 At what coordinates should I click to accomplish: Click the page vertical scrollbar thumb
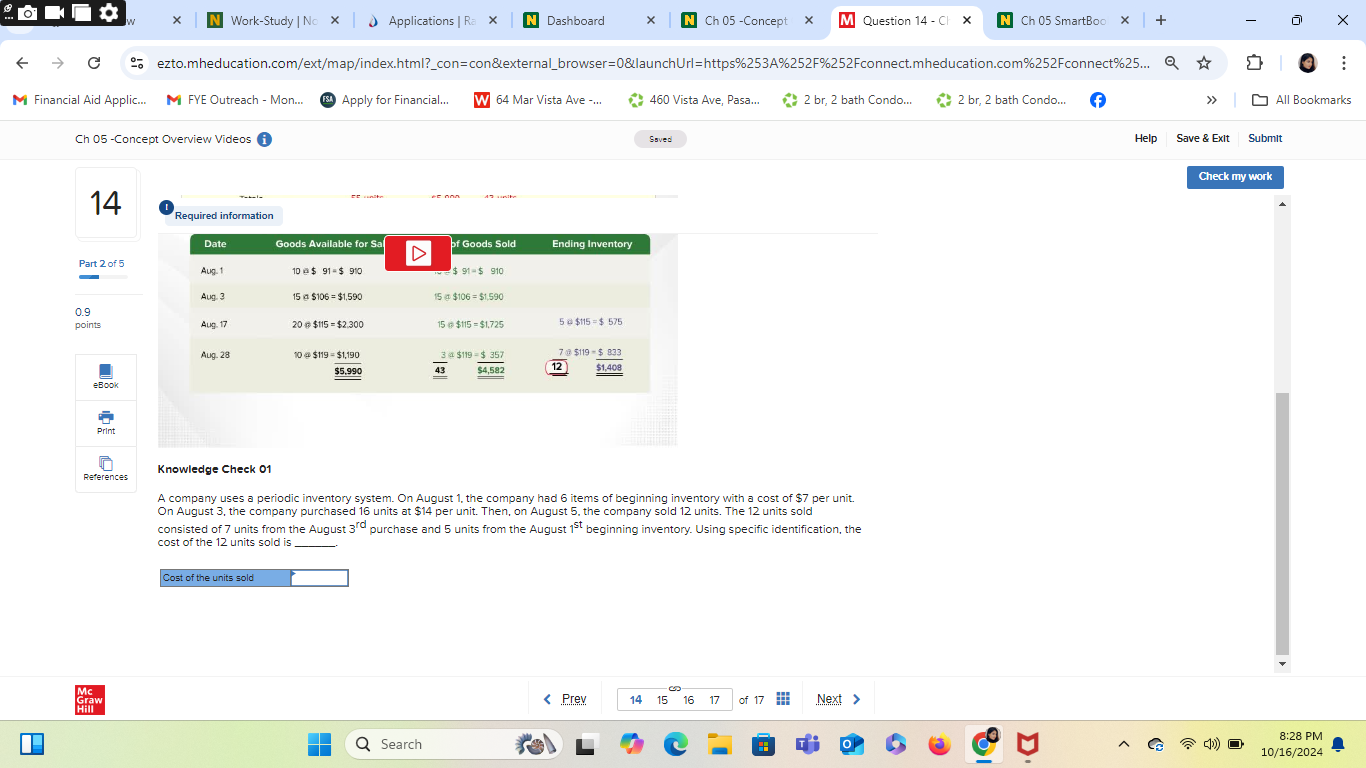pos(1283,523)
